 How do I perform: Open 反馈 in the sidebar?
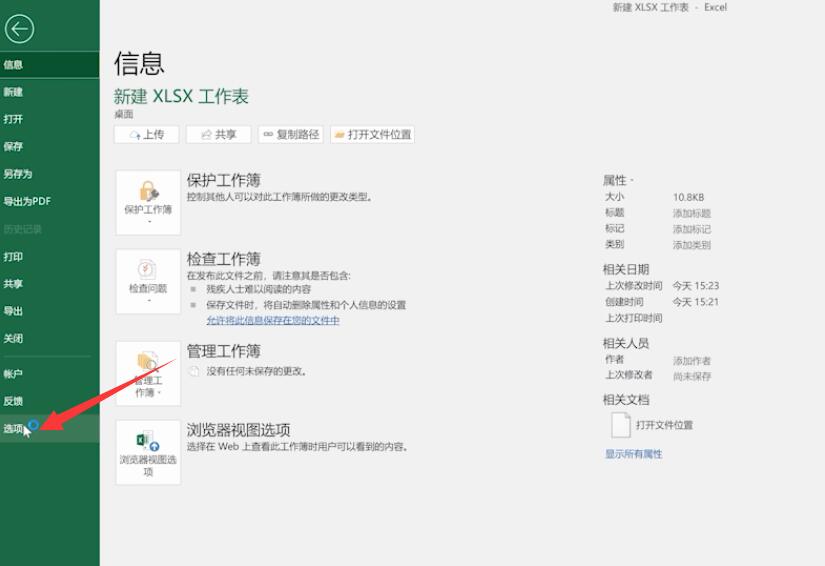click(49, 401)
